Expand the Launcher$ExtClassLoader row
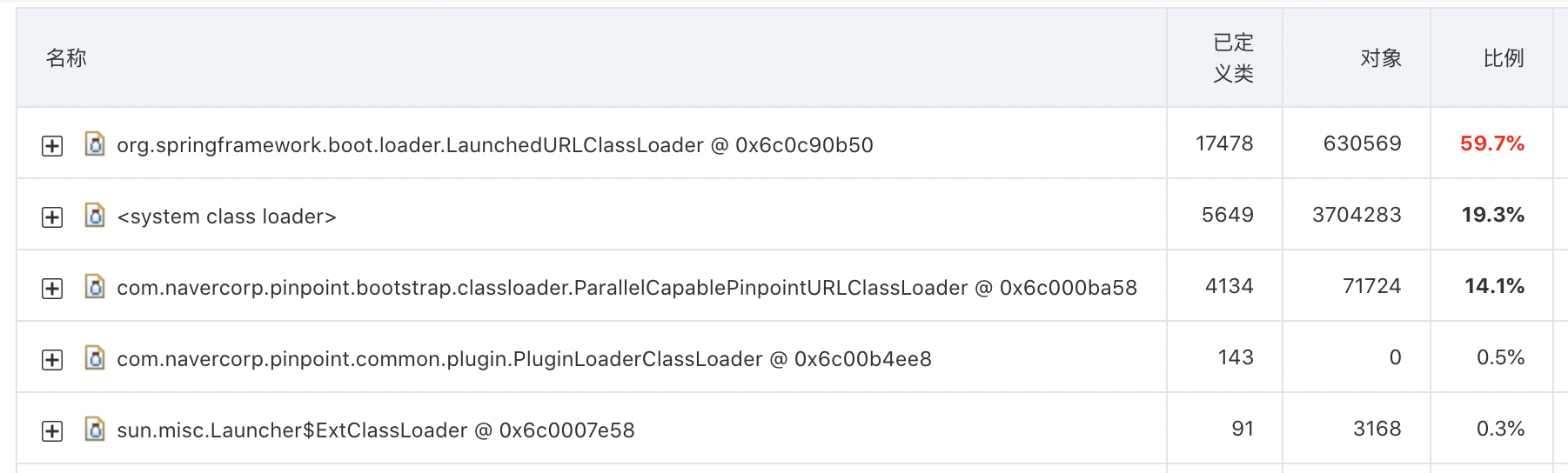 coord(52,430)
